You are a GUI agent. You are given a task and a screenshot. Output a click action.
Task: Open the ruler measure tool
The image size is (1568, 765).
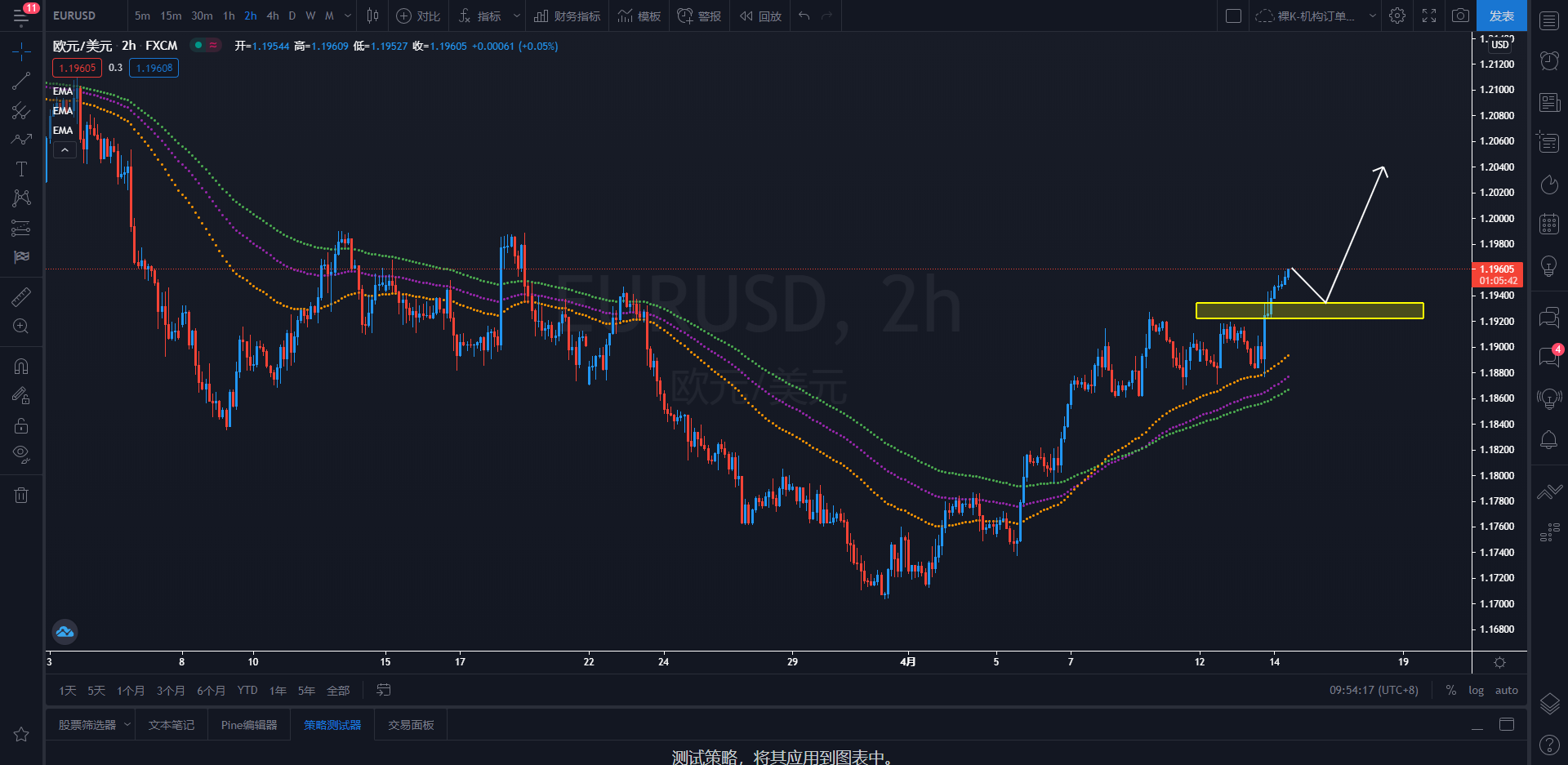tap(21, 297)
